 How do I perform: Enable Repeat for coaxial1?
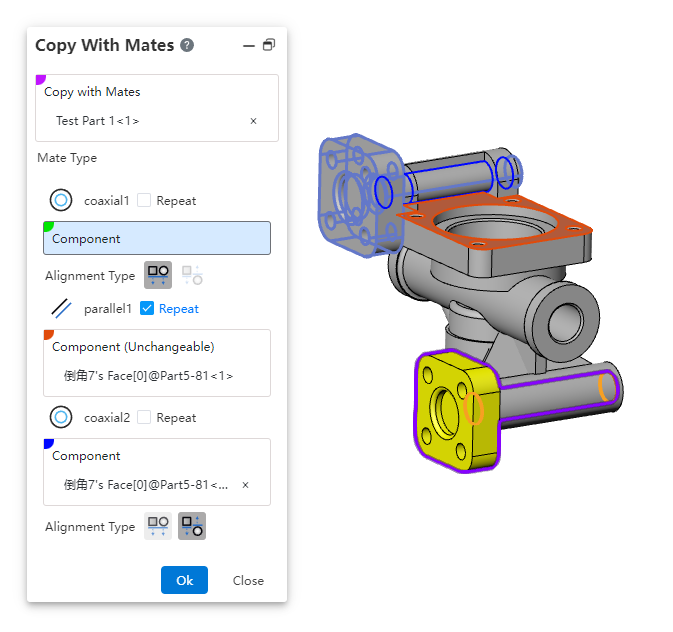pyautogui.click(x=144, y=200)
